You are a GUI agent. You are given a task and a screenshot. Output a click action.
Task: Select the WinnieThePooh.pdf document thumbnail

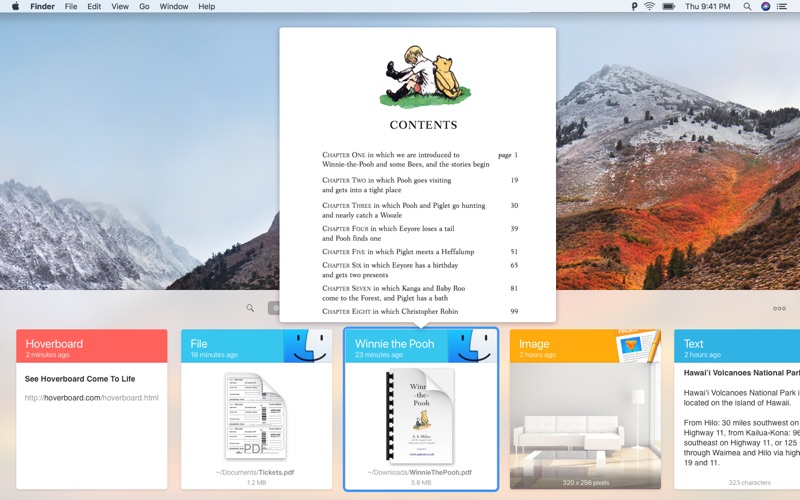(x=420, y=415)
